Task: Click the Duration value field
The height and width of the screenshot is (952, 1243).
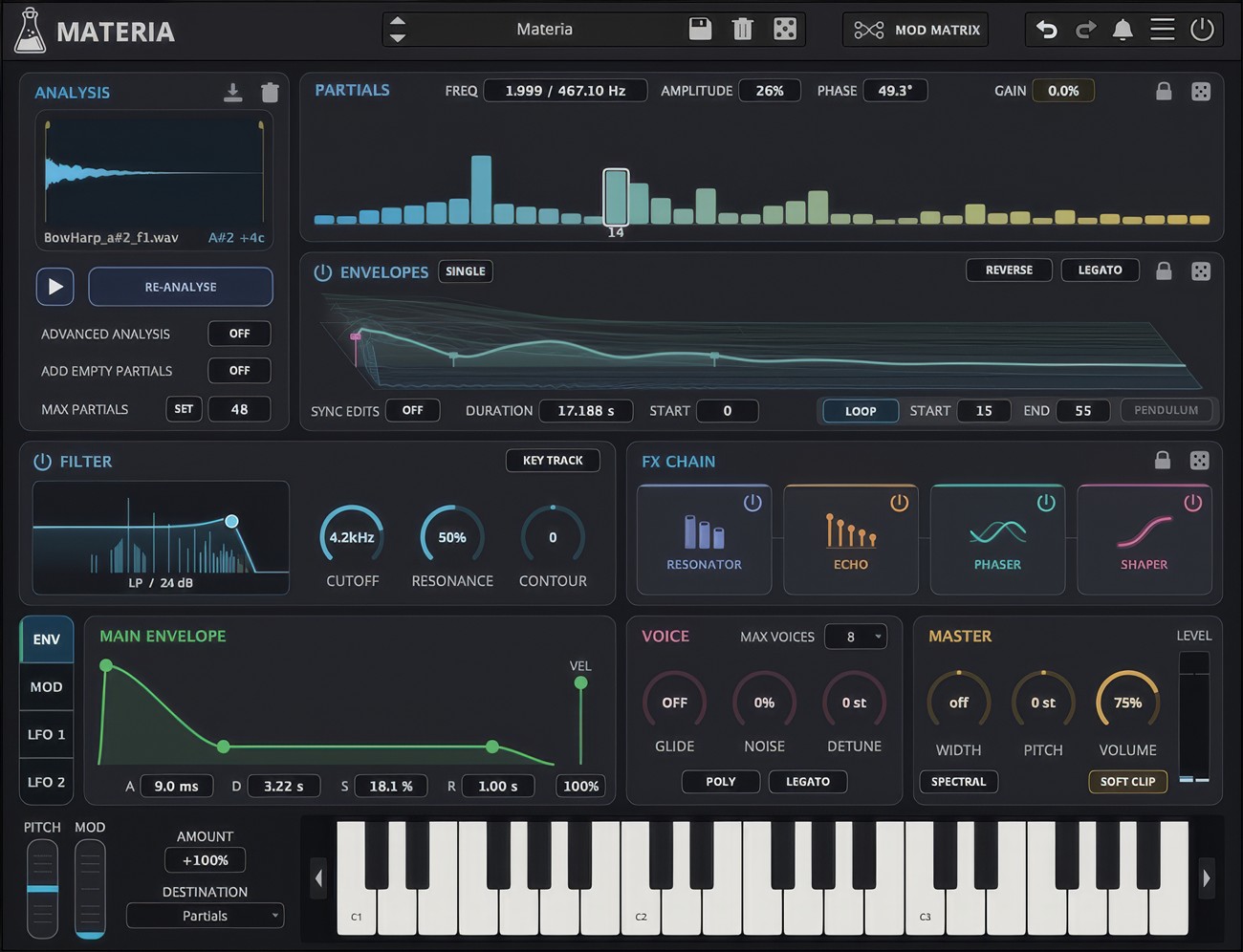Action: point(586,411)
